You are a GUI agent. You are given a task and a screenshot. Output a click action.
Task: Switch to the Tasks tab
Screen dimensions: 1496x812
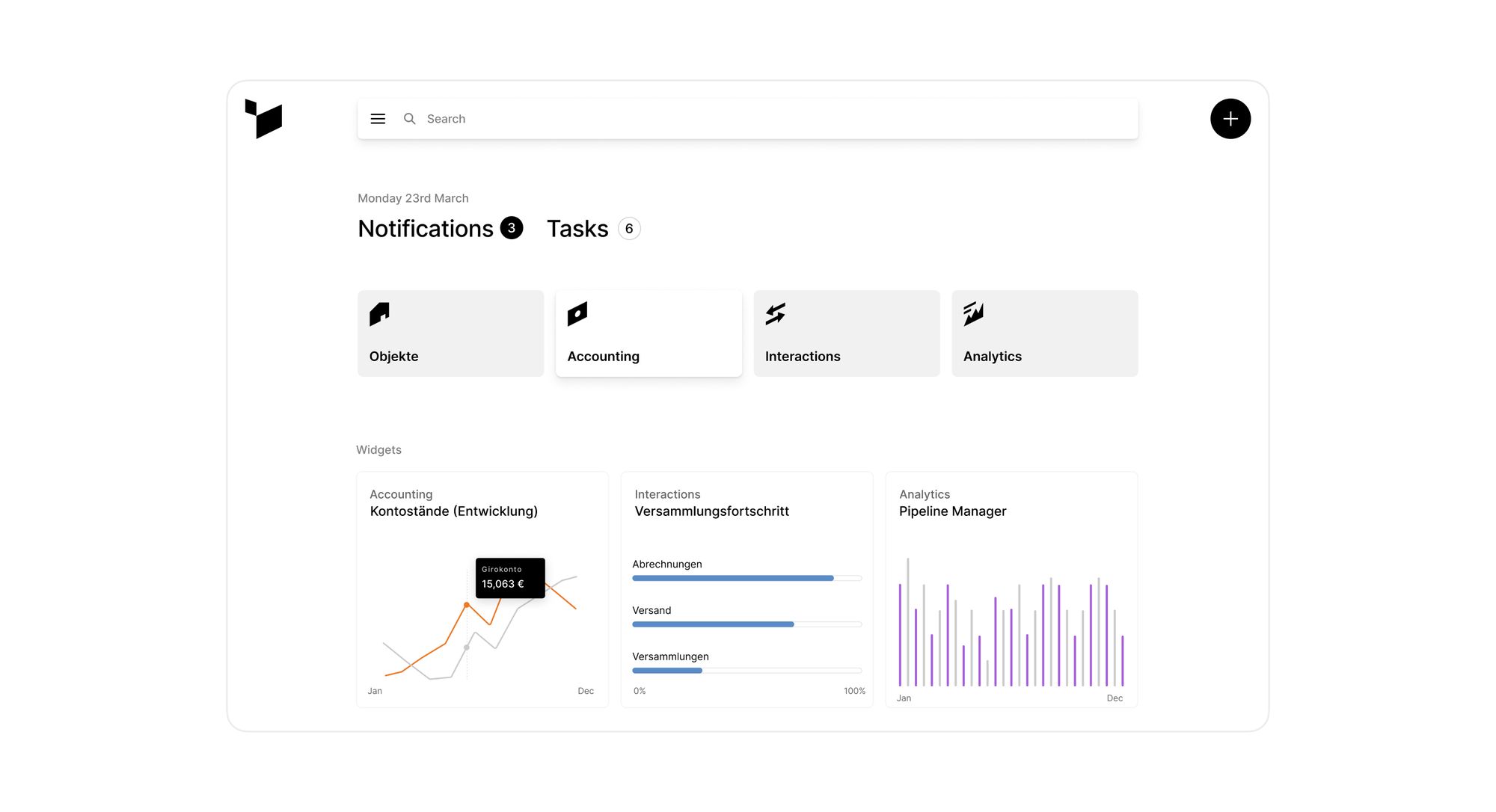click(x=577, y=228)
